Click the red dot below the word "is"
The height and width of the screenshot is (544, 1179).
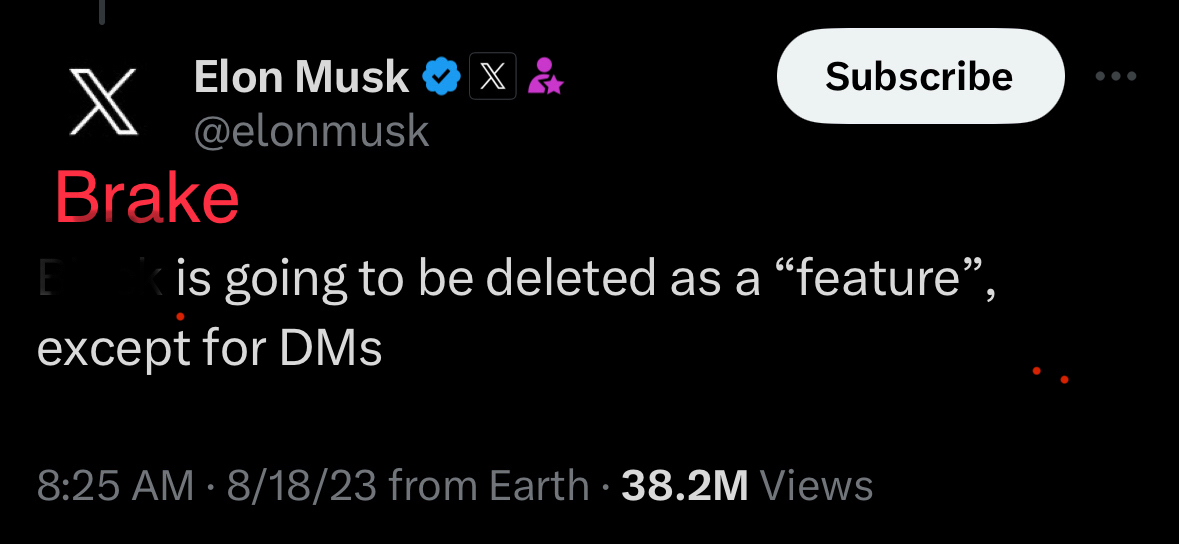pyautogui.click(x=180, y=316)
